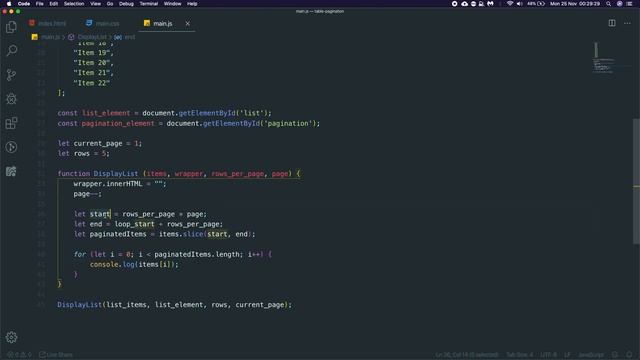Open the View menu
The height and width of the screenshot is (360, 640).
pos(96,4)
